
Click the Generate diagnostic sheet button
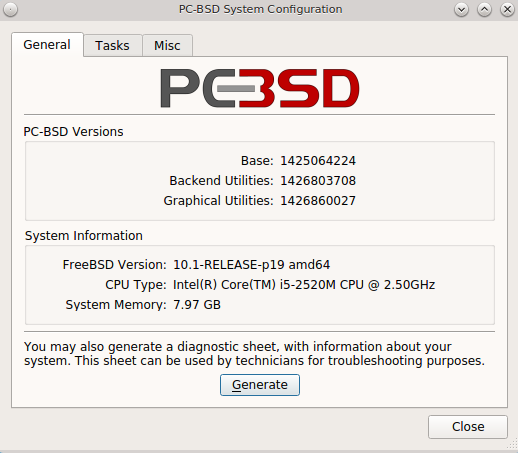(x=260, y=385)
